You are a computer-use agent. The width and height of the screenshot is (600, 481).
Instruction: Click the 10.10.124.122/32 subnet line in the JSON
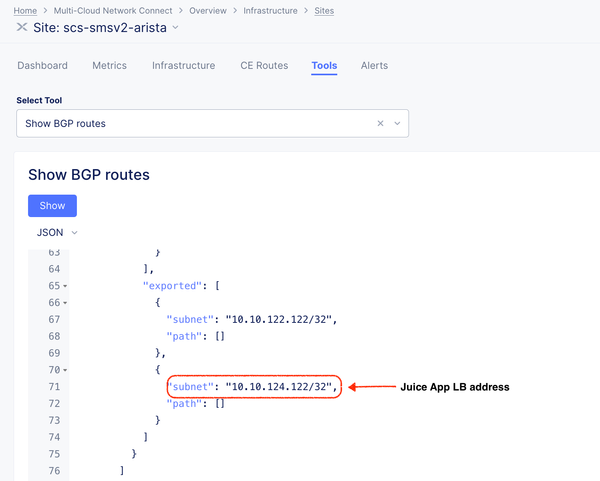254,386
